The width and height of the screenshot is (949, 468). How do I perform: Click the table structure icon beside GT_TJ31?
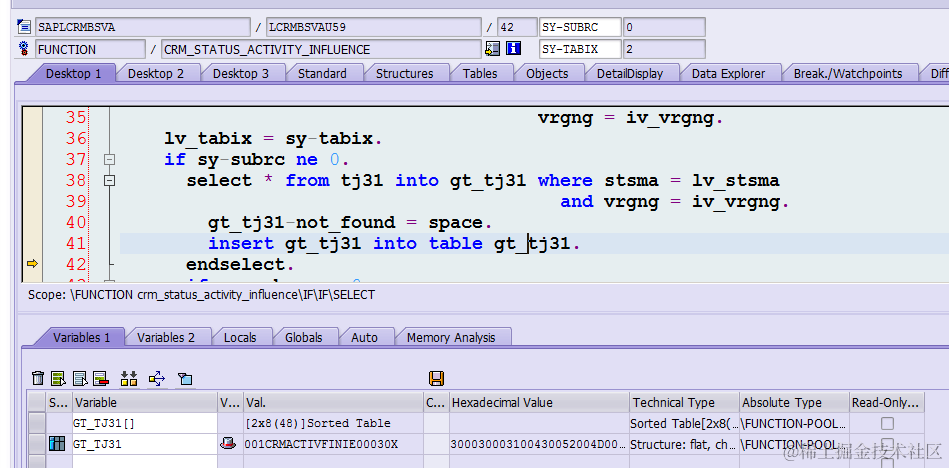57,444
